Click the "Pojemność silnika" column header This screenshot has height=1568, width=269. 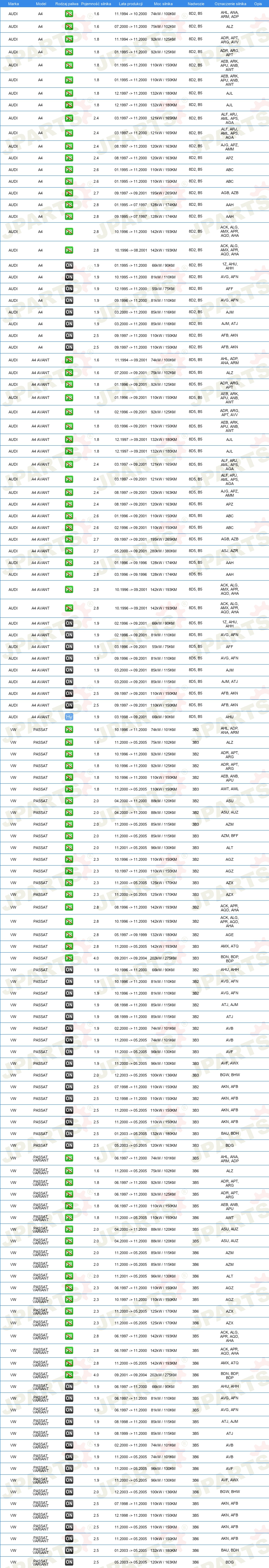[x=96, y=4]
